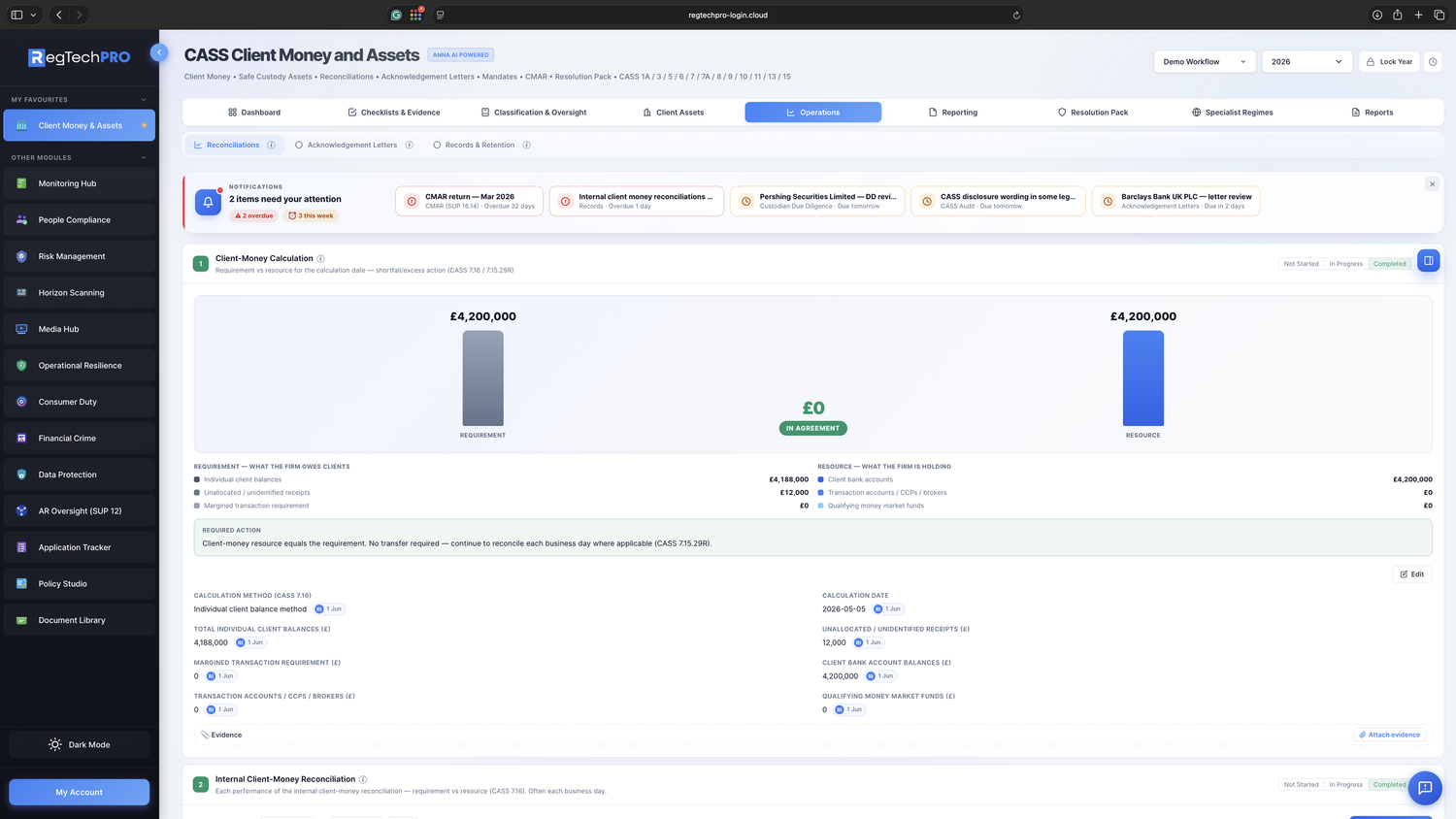Screen dimensions: 1456x819
Task: Reload page in browser address bar
Action: (x=1016, y=15)
